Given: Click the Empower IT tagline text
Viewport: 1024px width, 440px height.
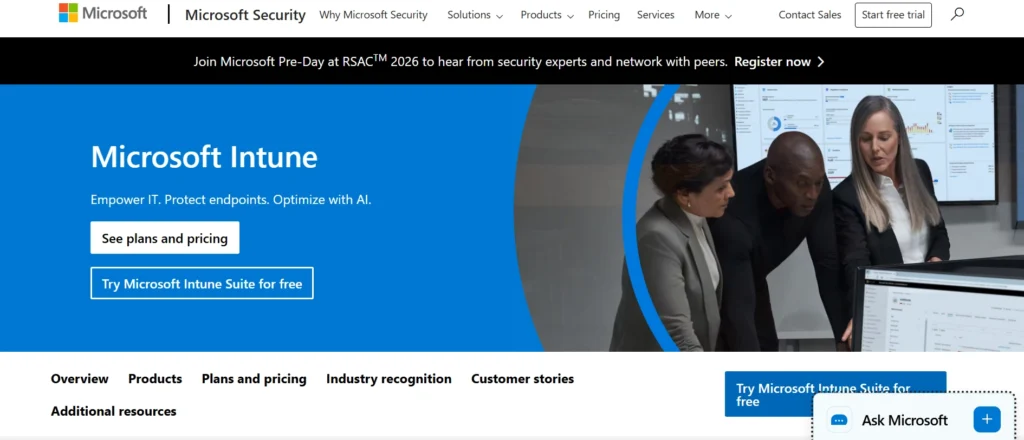Looking at the screenshot, I should [231, 200].
